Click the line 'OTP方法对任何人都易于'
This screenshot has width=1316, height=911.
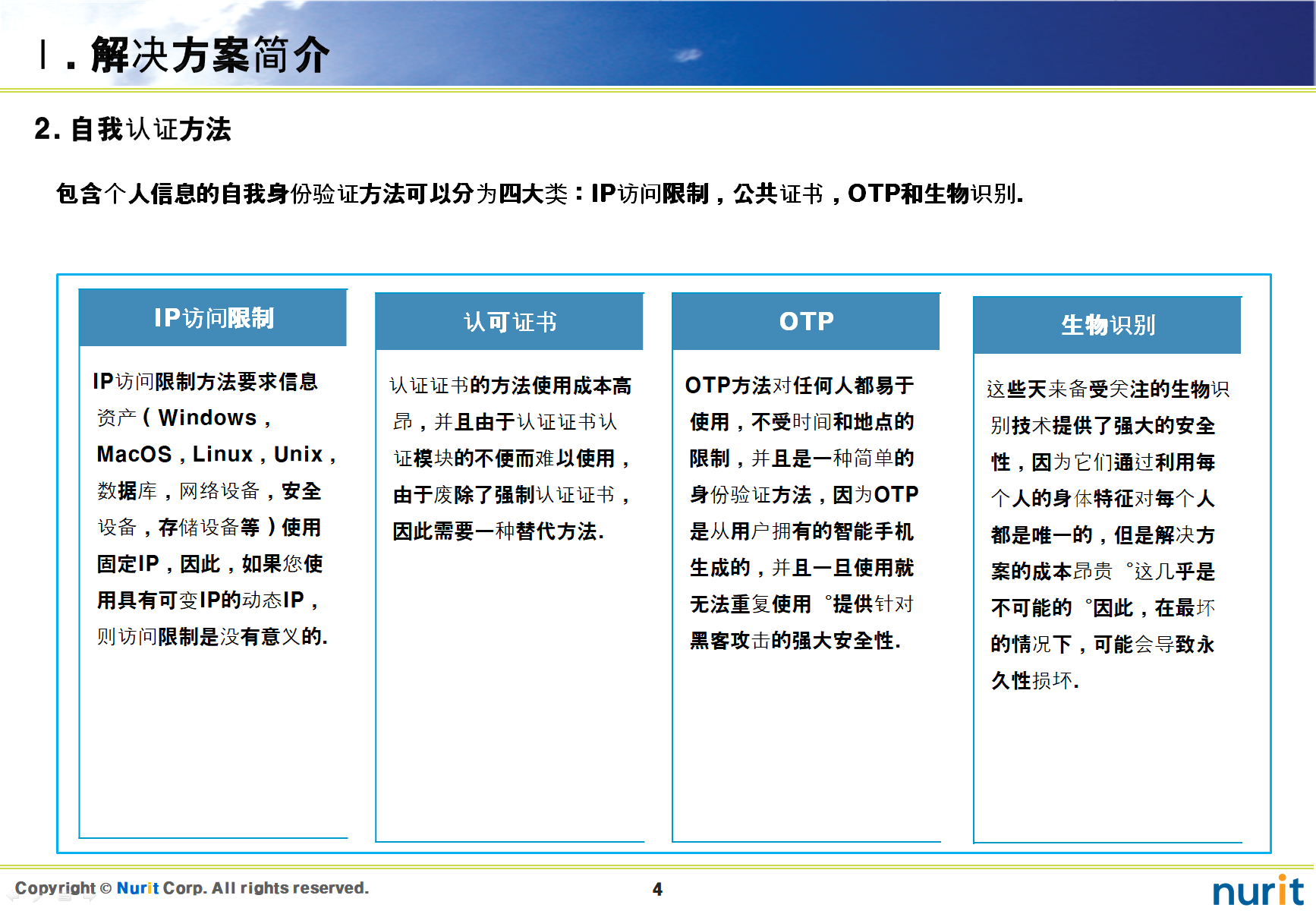[799, 385]
